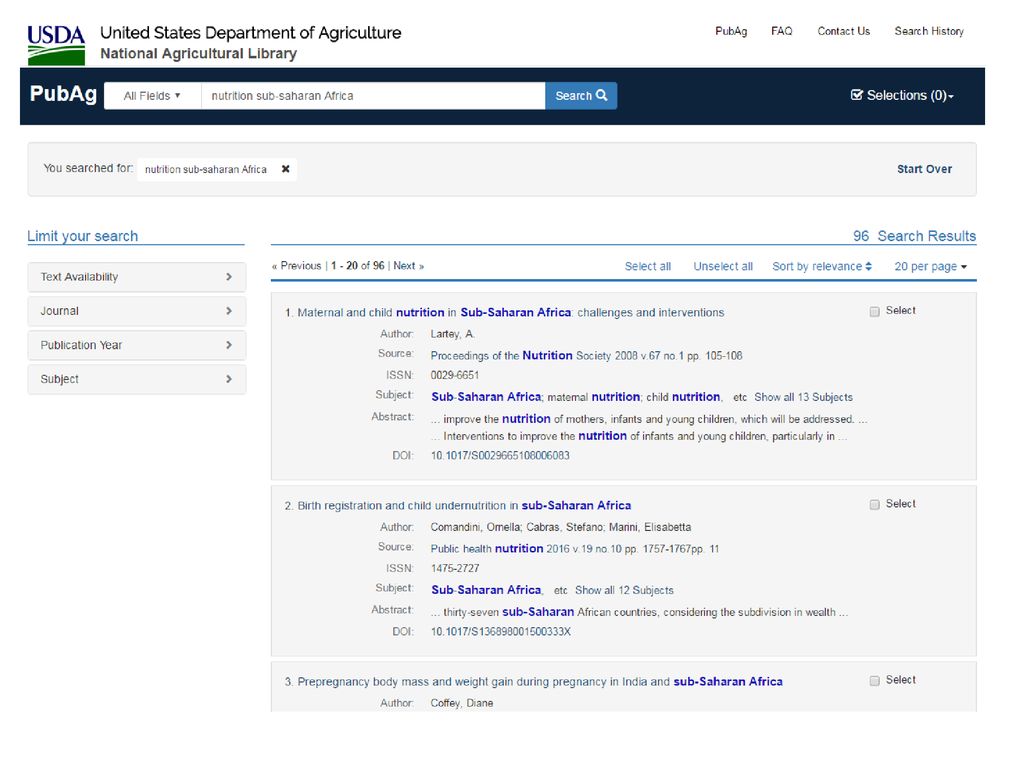This screenshot has width=1024, height=768.
Task: Click DOI 10.1017/S0029665108006083
Action: tap(500, 456)
